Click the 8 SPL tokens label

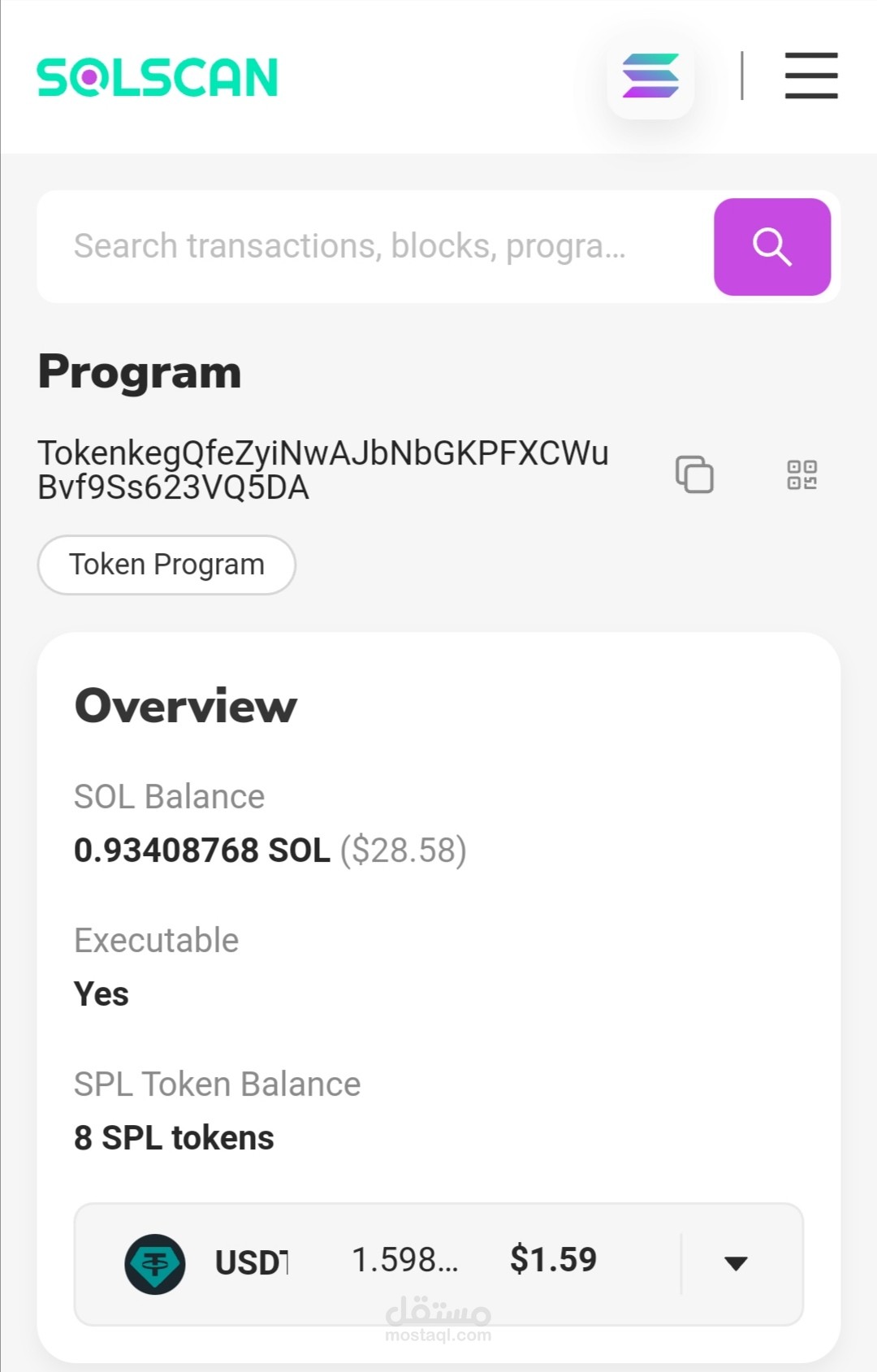[174, 1138]
